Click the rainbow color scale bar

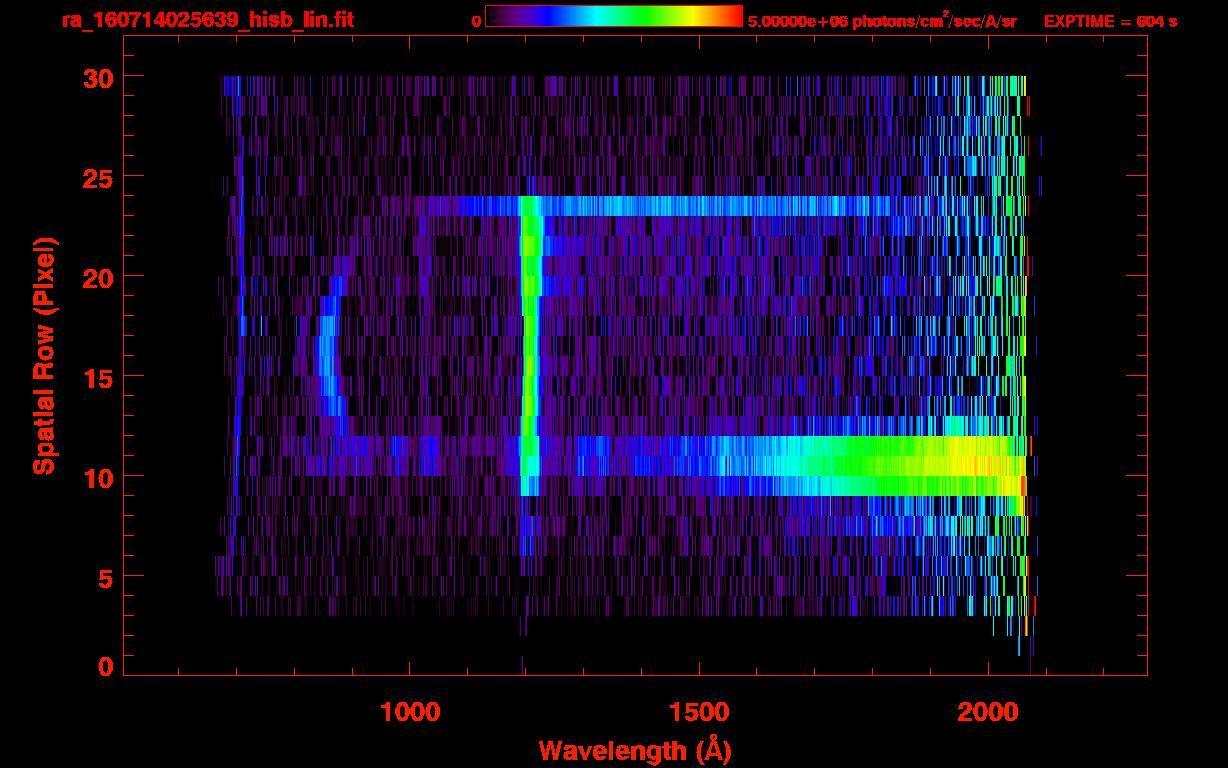[613, 16]
